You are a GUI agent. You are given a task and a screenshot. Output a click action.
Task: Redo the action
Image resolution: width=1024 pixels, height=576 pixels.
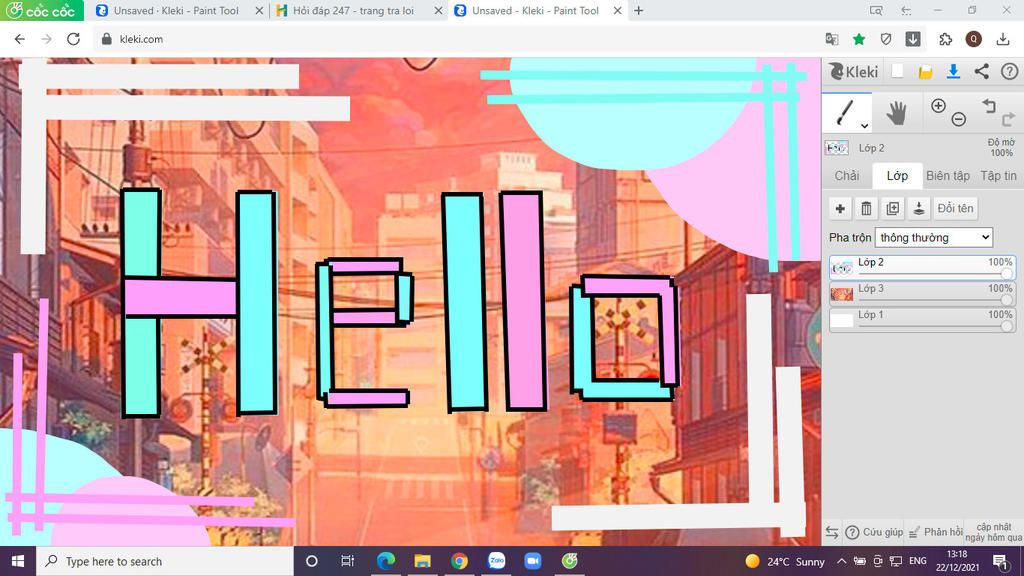1008,119
